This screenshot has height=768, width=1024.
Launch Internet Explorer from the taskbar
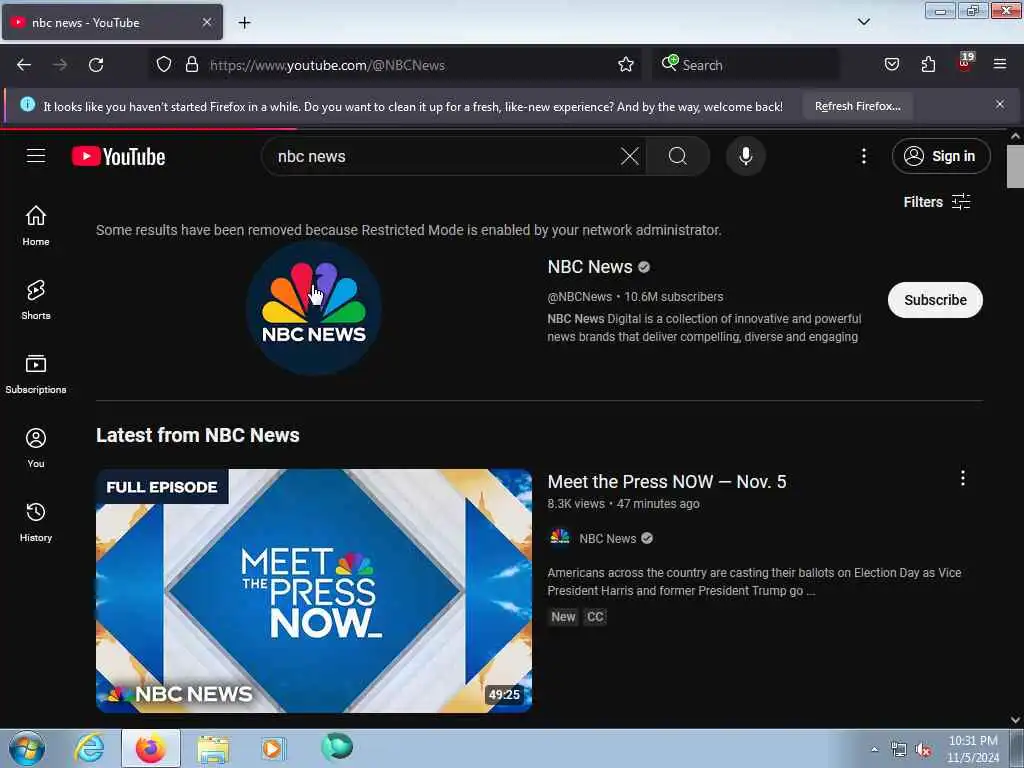tap(89, 748)
